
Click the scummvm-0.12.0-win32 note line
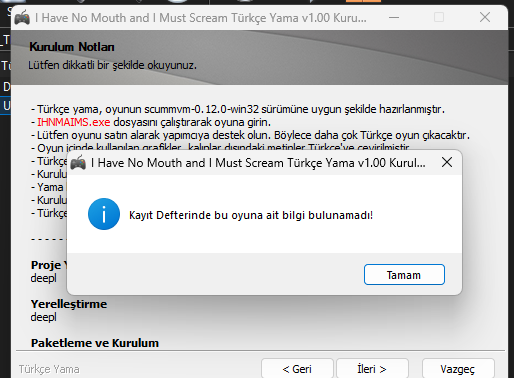(238, 109)
